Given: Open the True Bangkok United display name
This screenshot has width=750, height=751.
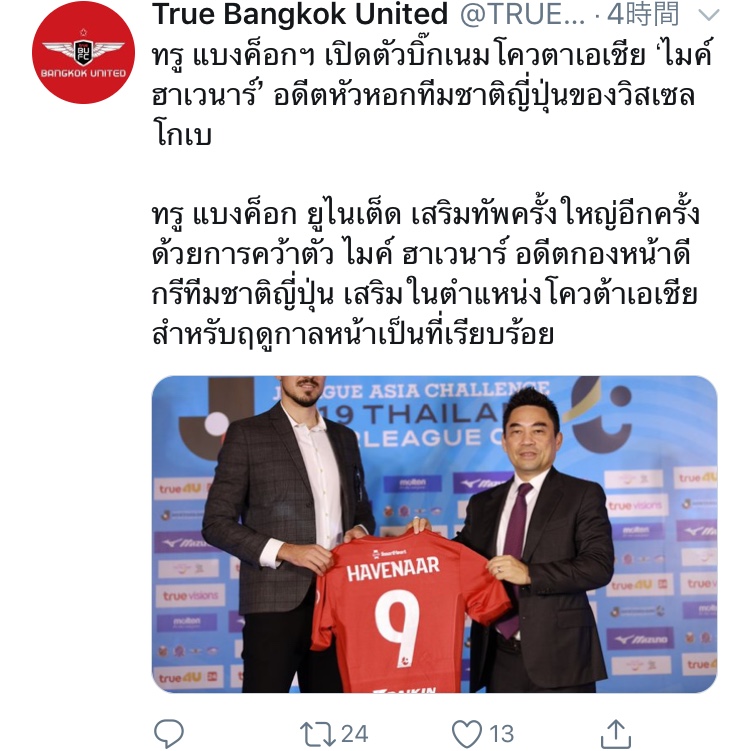Looking at the screenshot, I should point(300,14).
